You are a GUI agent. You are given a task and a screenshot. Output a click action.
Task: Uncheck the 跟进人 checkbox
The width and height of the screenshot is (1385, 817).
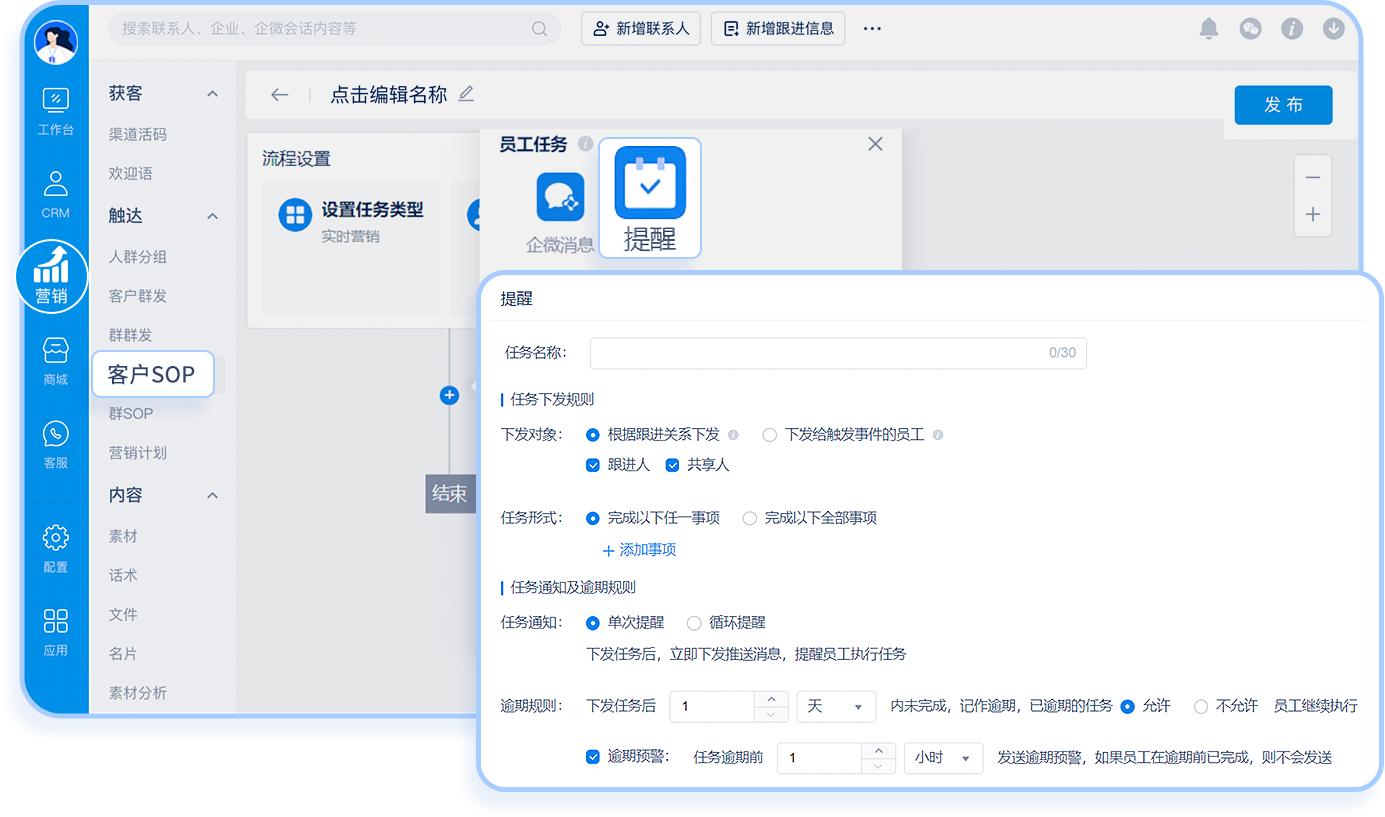tap(592, 465)
